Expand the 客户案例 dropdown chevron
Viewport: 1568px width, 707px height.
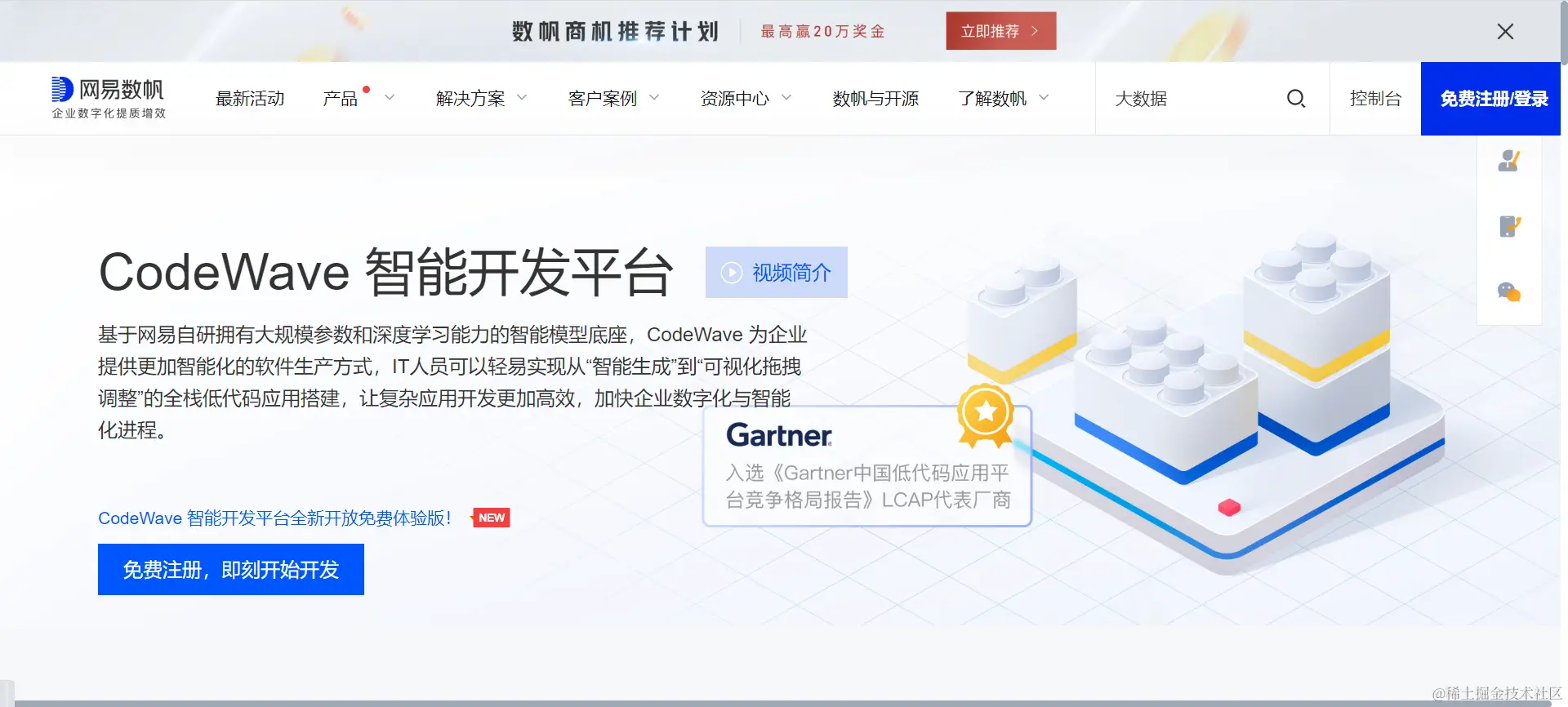point(654,97)
